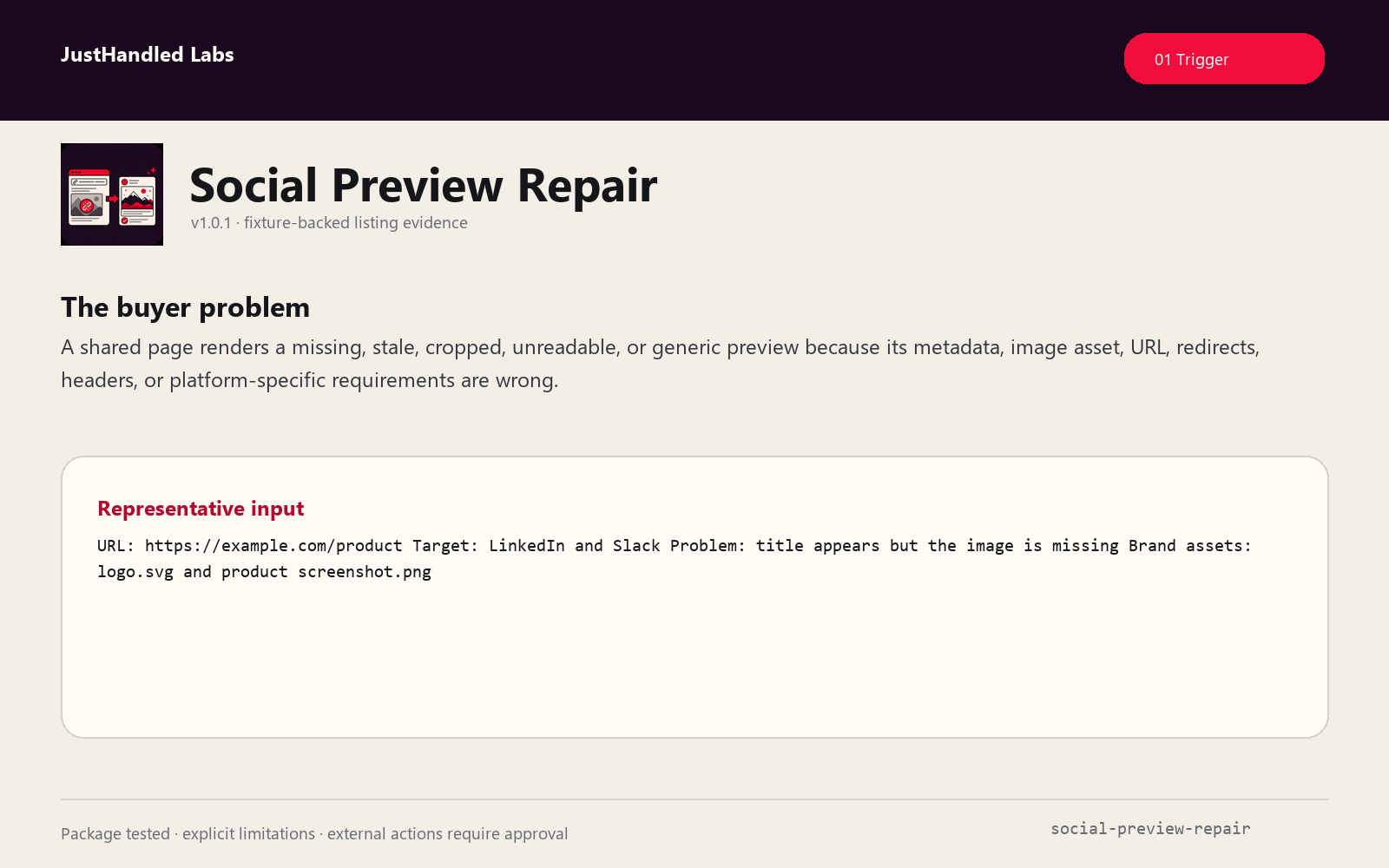The image size is (1389, 868).
Task: Click the footer 'Package tested' note
Action: tap(314, 834)
